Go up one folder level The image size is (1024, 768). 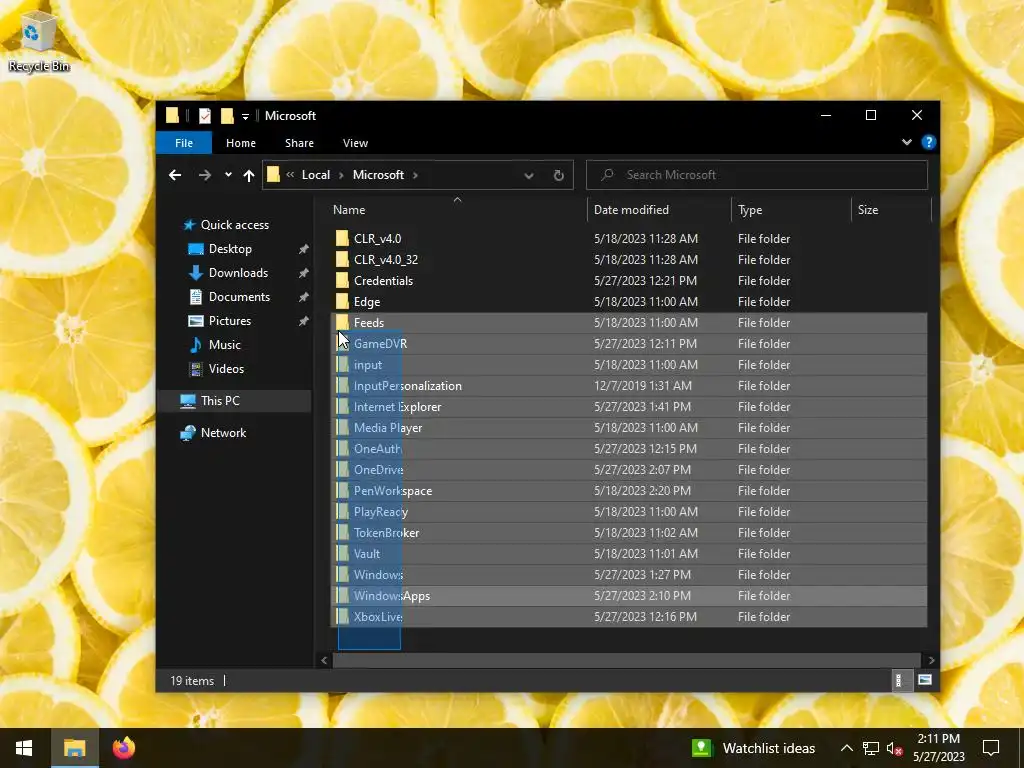pyautogui.click(x=248, y=174)
